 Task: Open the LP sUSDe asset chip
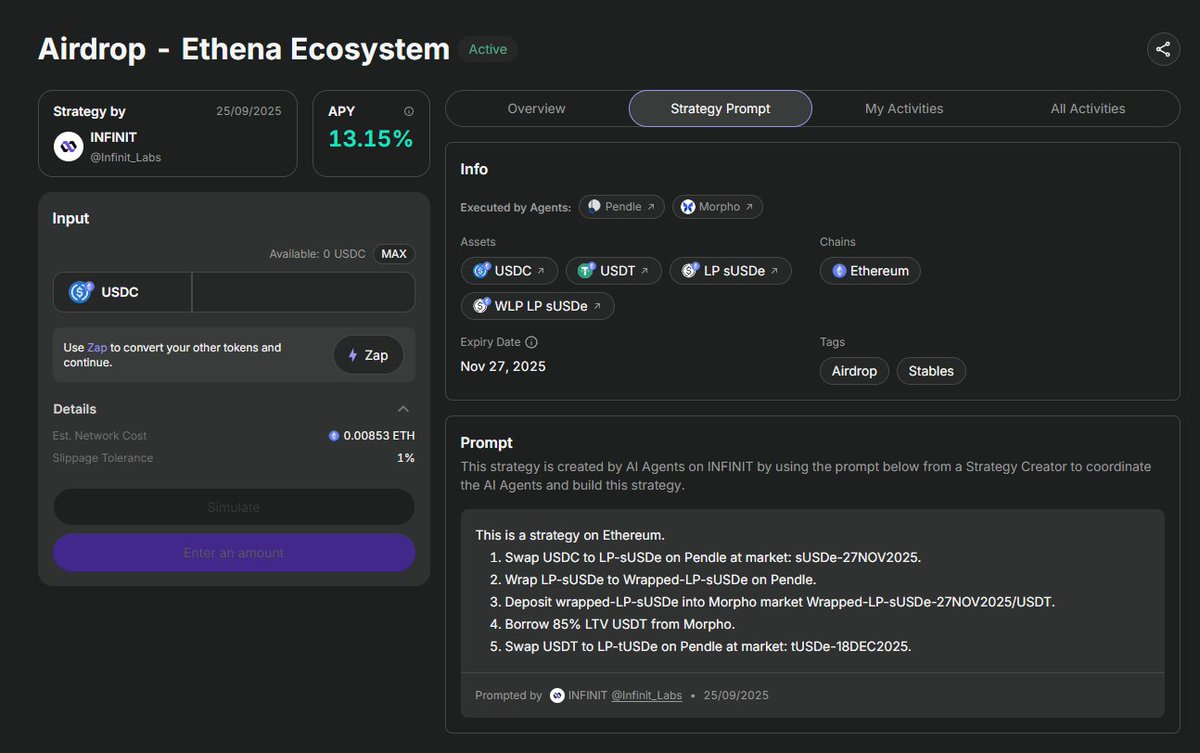tap(731, 271)
